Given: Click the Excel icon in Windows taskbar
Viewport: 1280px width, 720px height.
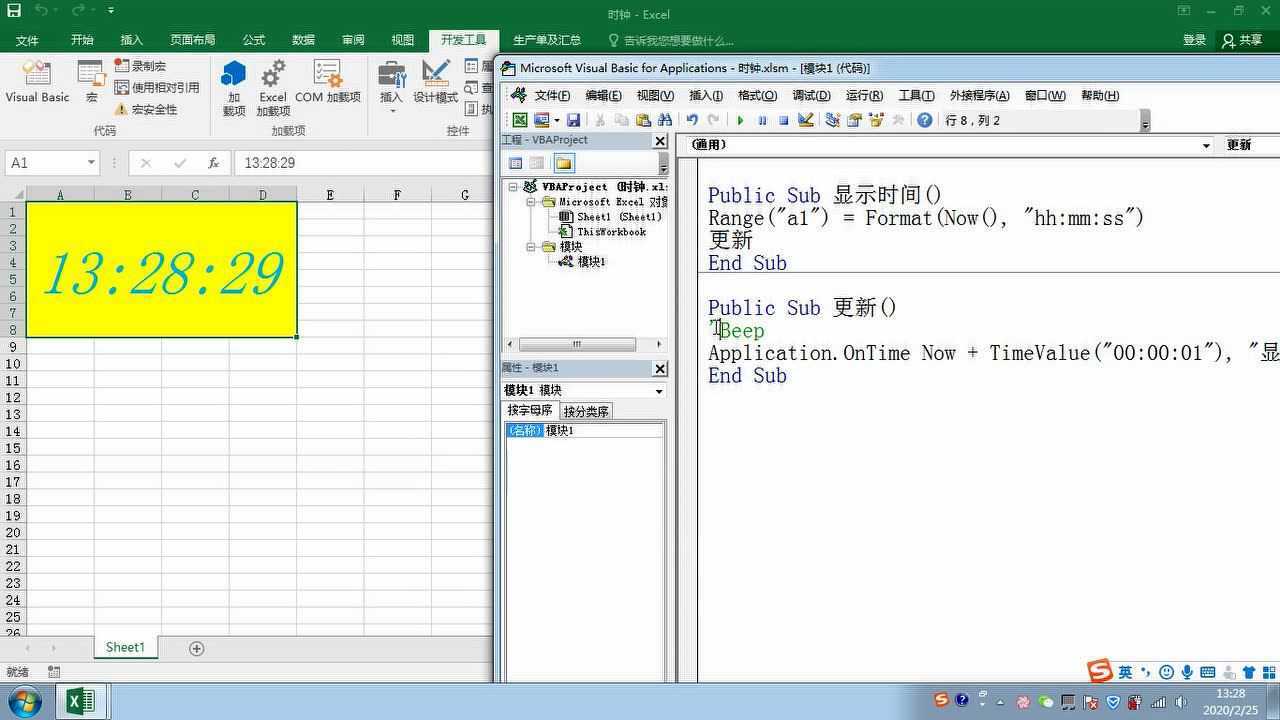Looking at the screenshot, I should tap(80, 701).
